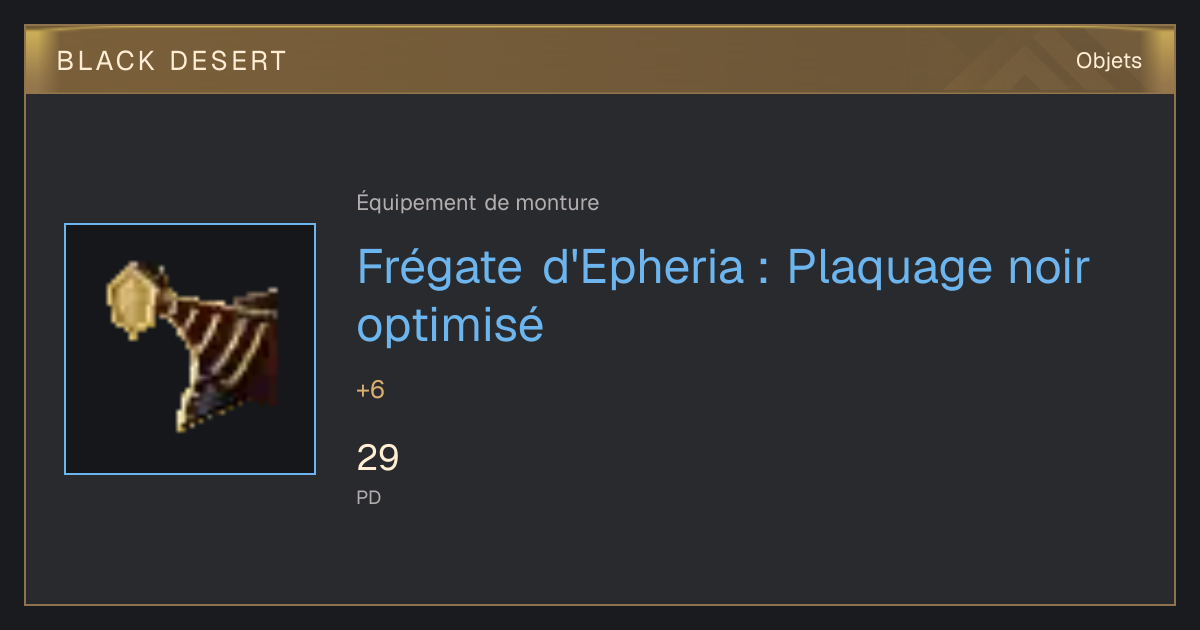The image size is (1200, 630).
Task: Click the word "optimisé" in the title
Action: [x=451, y=325]
